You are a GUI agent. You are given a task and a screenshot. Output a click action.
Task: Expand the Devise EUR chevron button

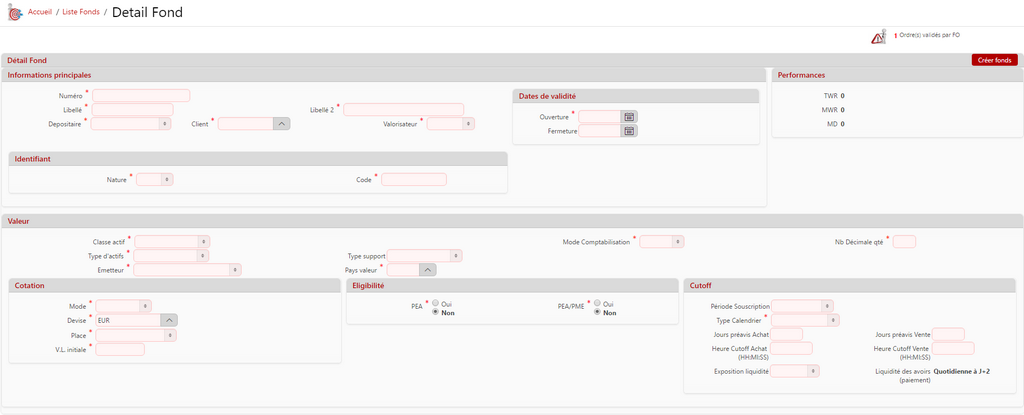pos(169,320)
